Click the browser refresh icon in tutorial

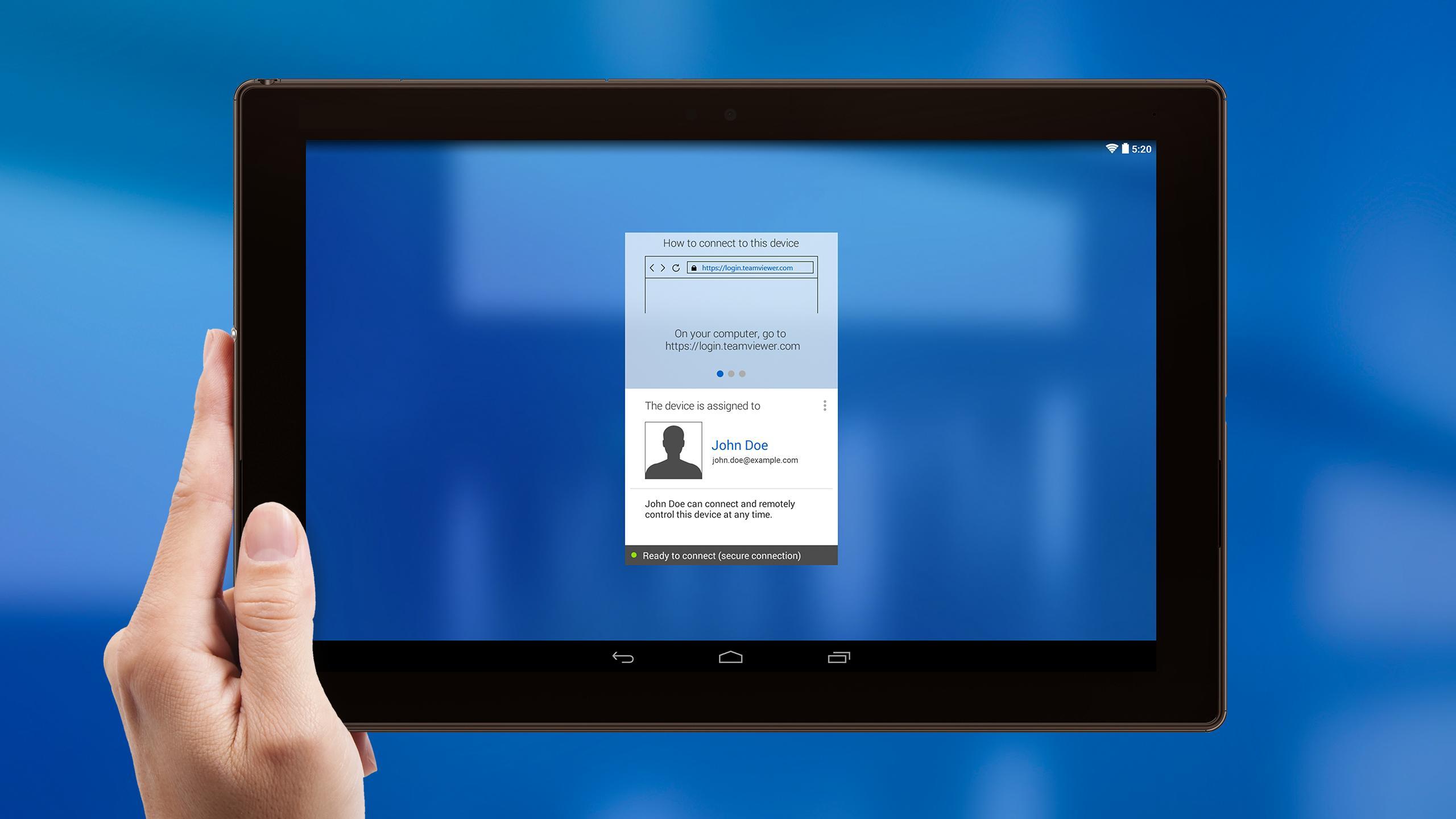click(676, 267)
